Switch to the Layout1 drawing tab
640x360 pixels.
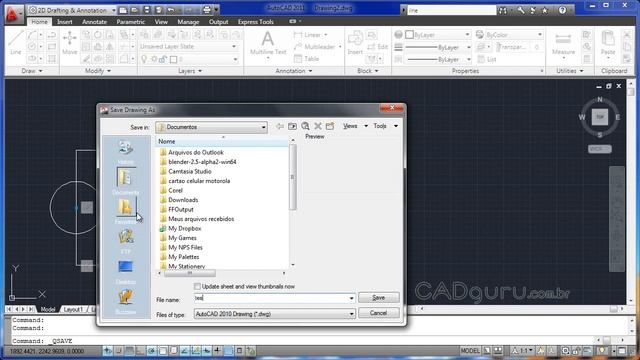pos(73,309)
